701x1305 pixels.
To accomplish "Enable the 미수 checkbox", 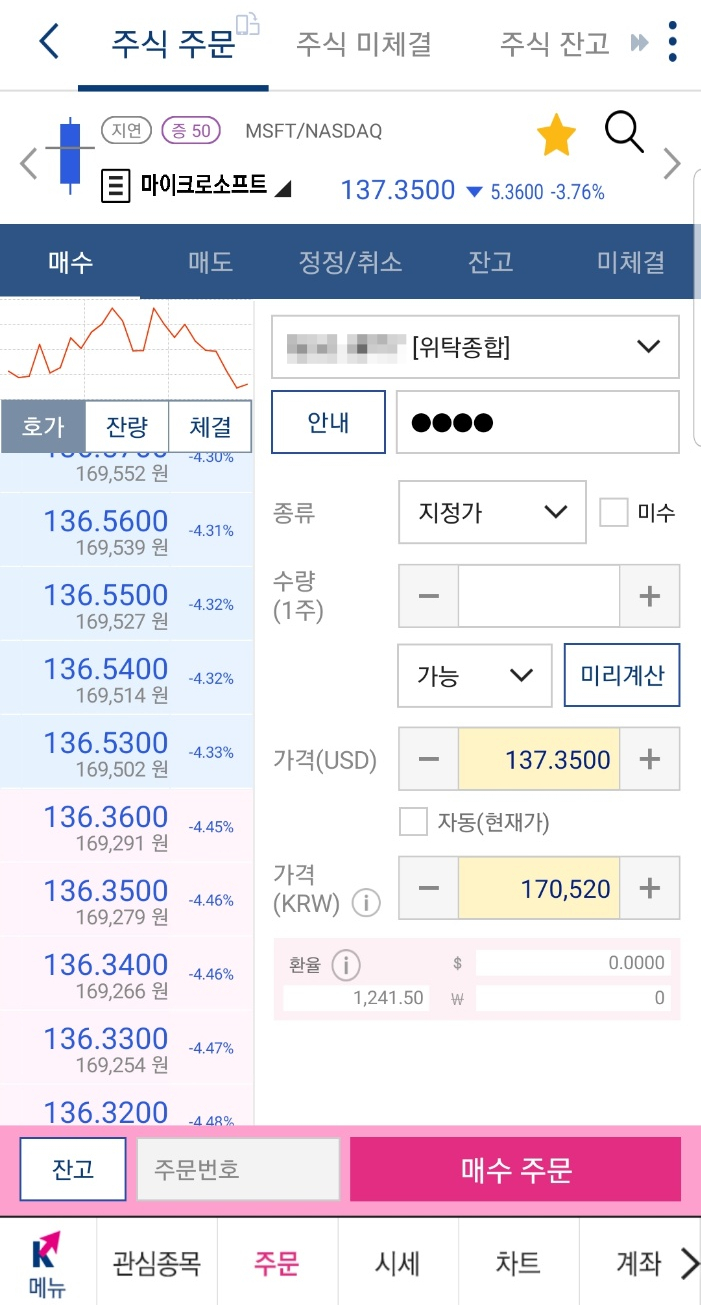I will tap(614, 511).
